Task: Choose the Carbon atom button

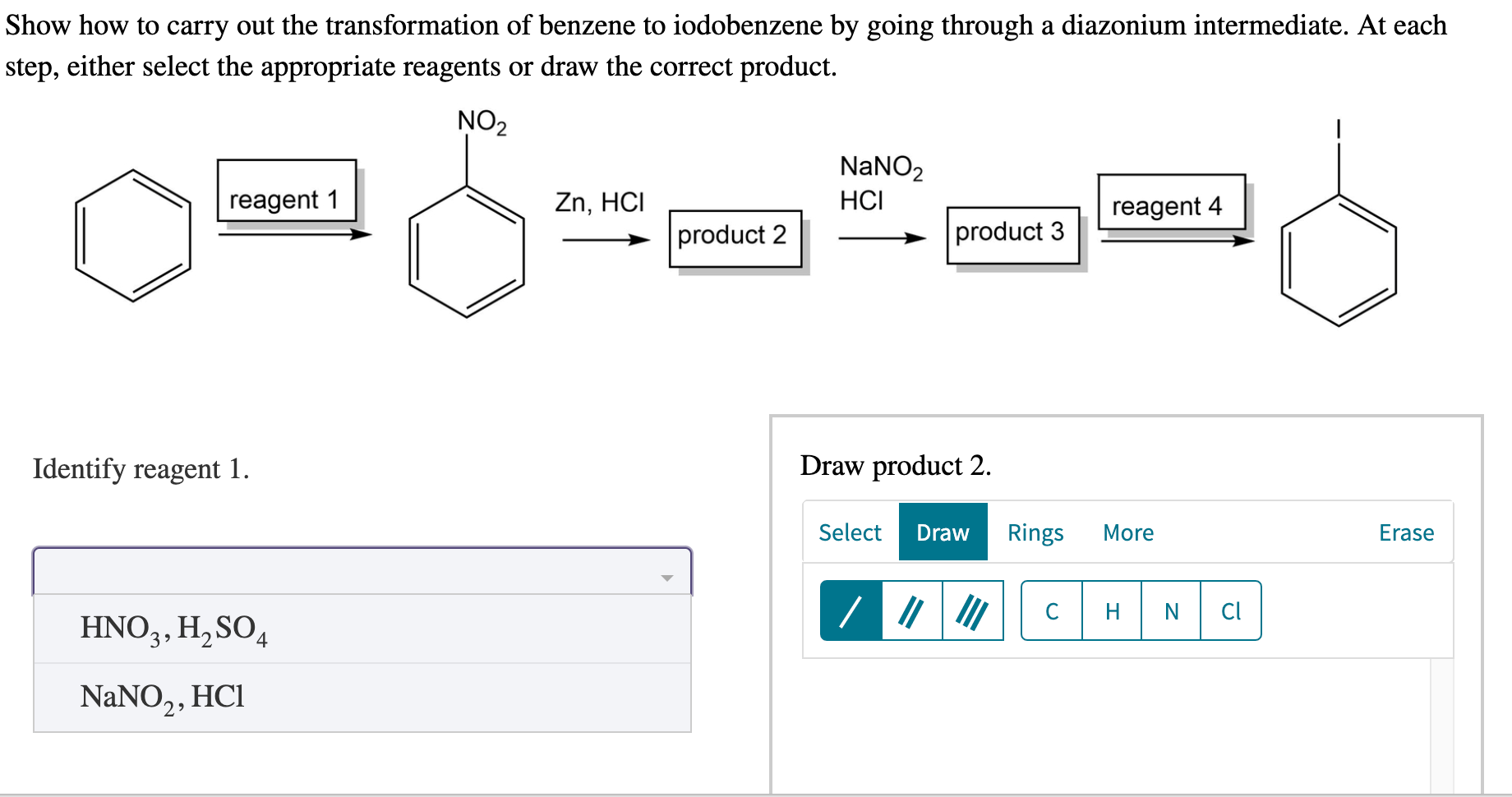Action: [1053, 611]
